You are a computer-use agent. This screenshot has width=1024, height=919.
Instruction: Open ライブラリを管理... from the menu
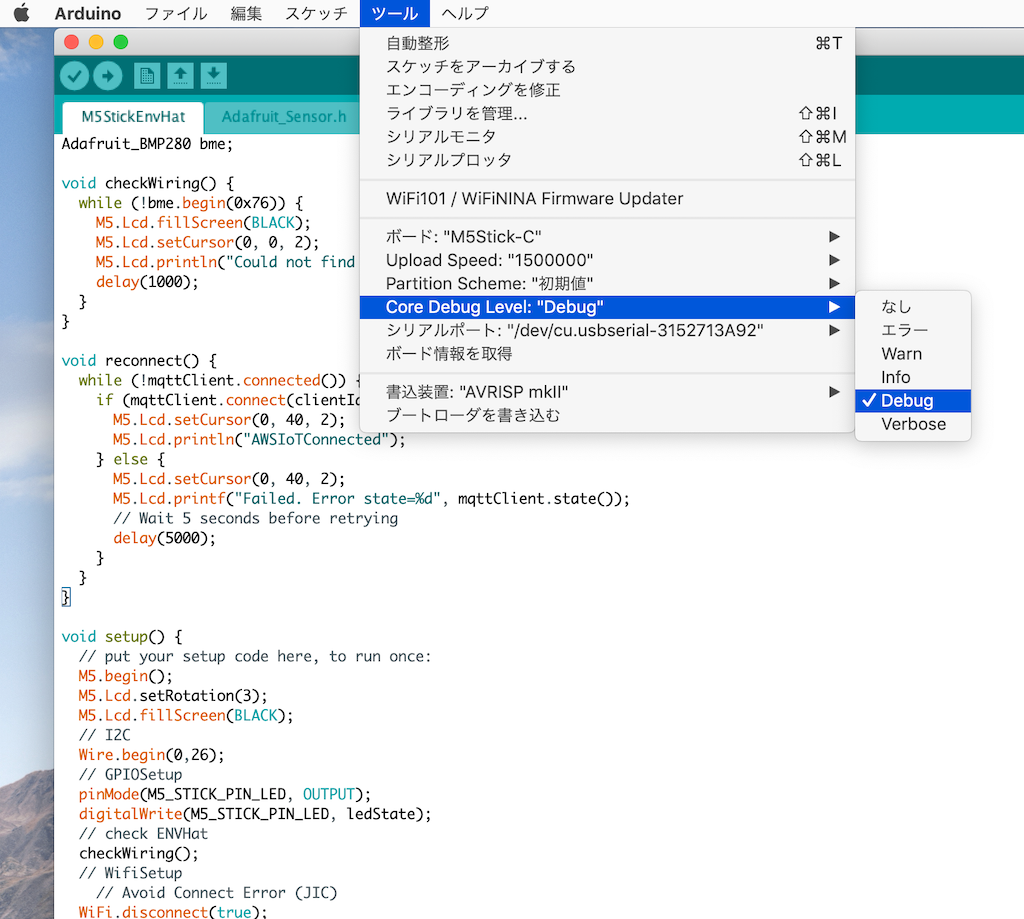click(x=607, y=114)
